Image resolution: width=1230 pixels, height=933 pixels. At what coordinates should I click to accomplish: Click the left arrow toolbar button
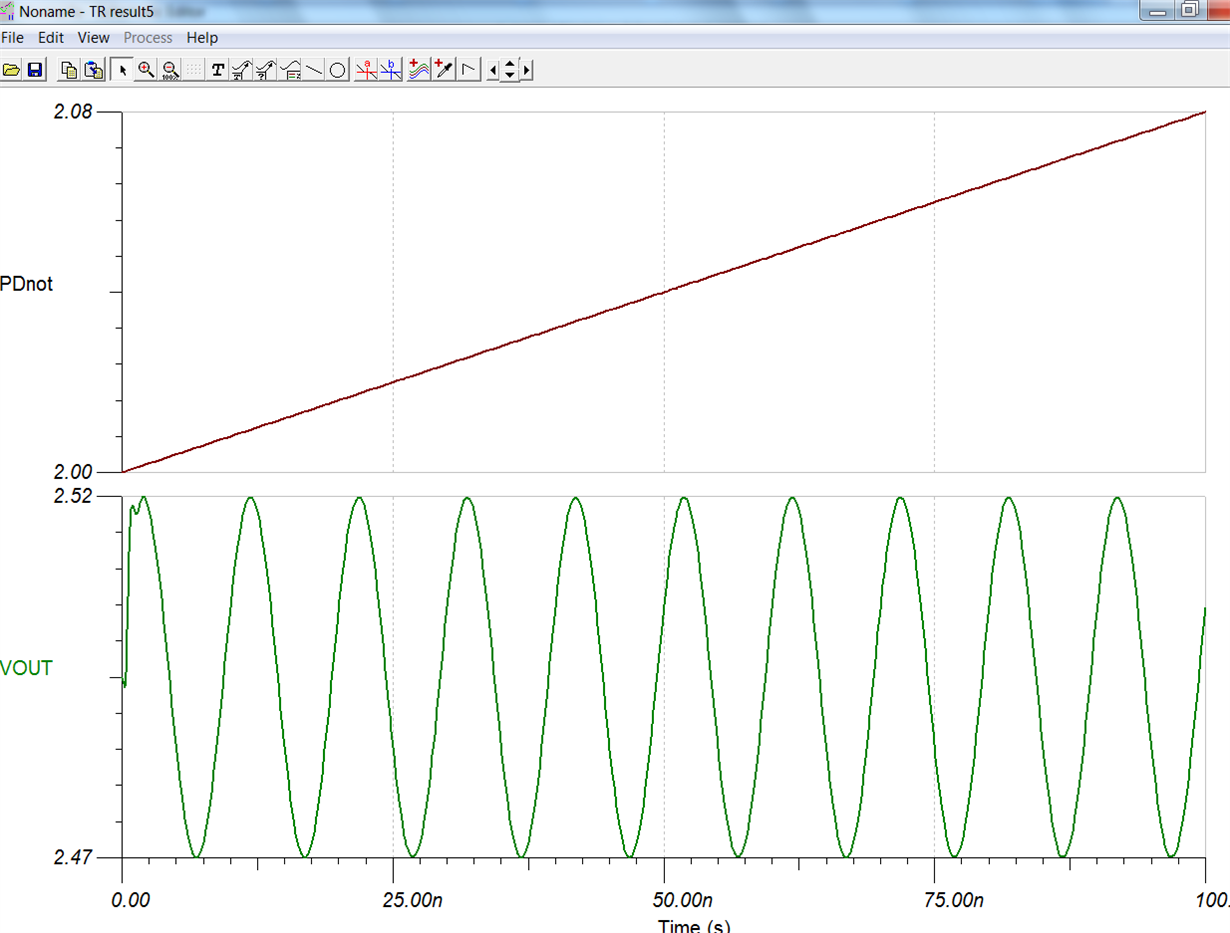493,70
